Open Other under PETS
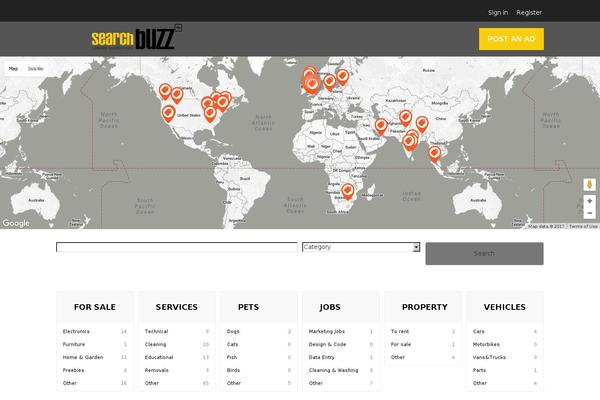This screenshot has width=600, height=400. pyautogui.click(x=234, y=383)
